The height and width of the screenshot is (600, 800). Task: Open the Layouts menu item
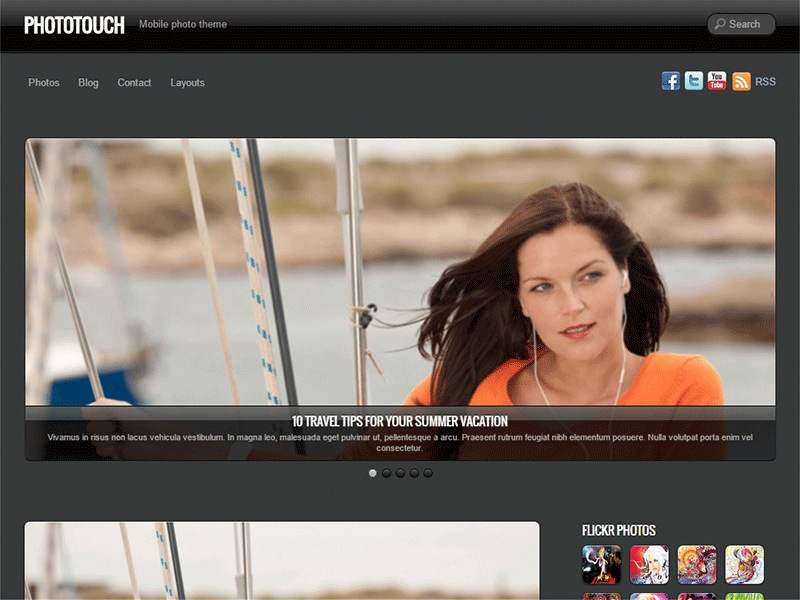187,83
